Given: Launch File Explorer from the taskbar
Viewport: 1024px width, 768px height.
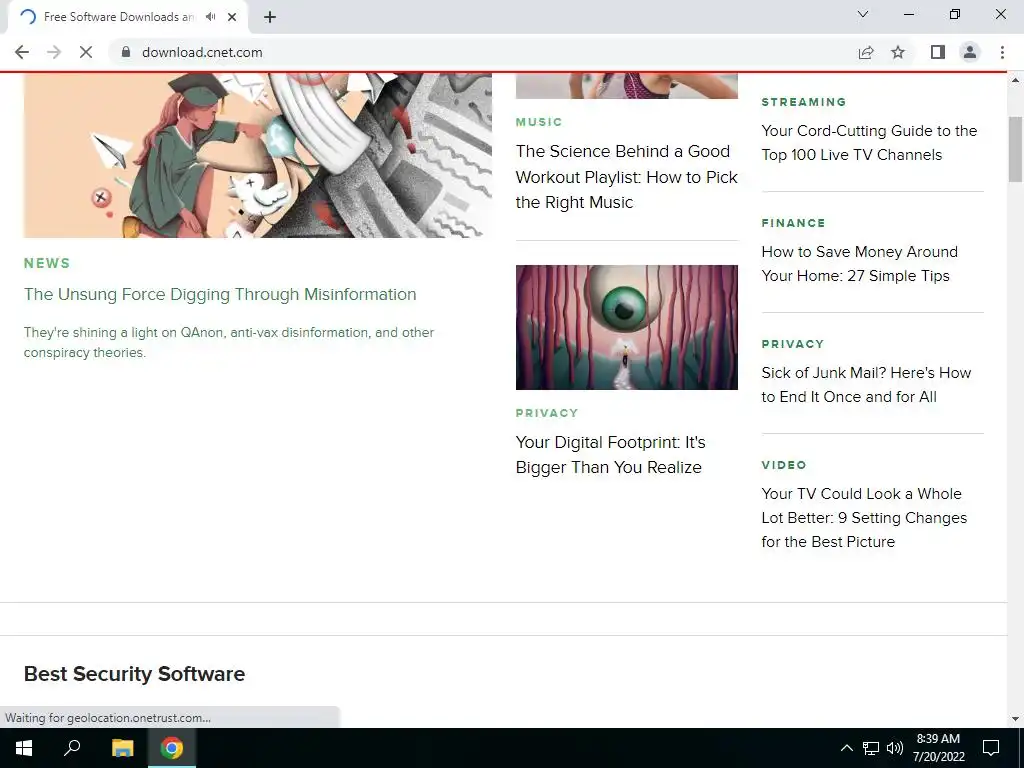Looking at the screenshot, I should coord(122,748).
